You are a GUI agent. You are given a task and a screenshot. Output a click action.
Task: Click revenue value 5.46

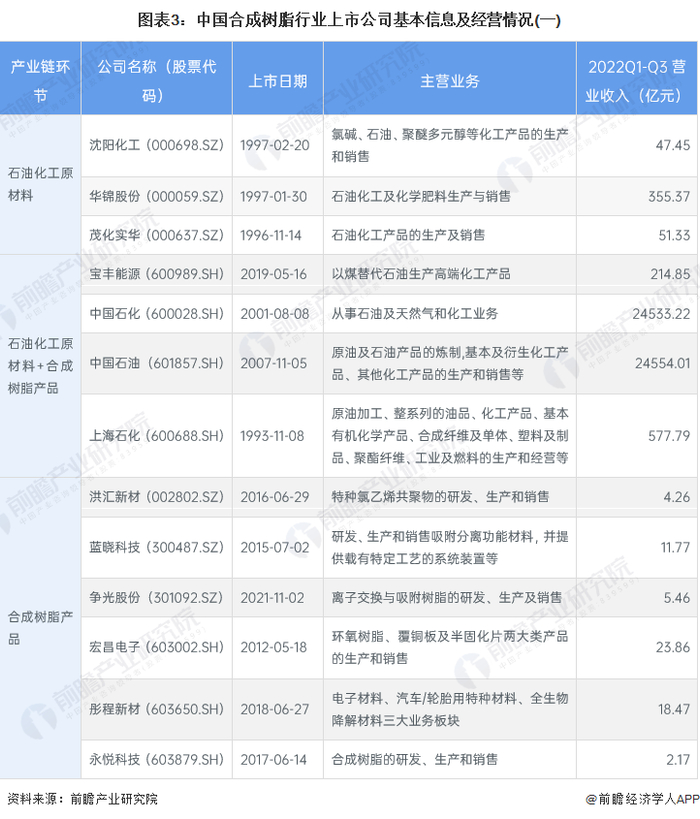point(677,597)
